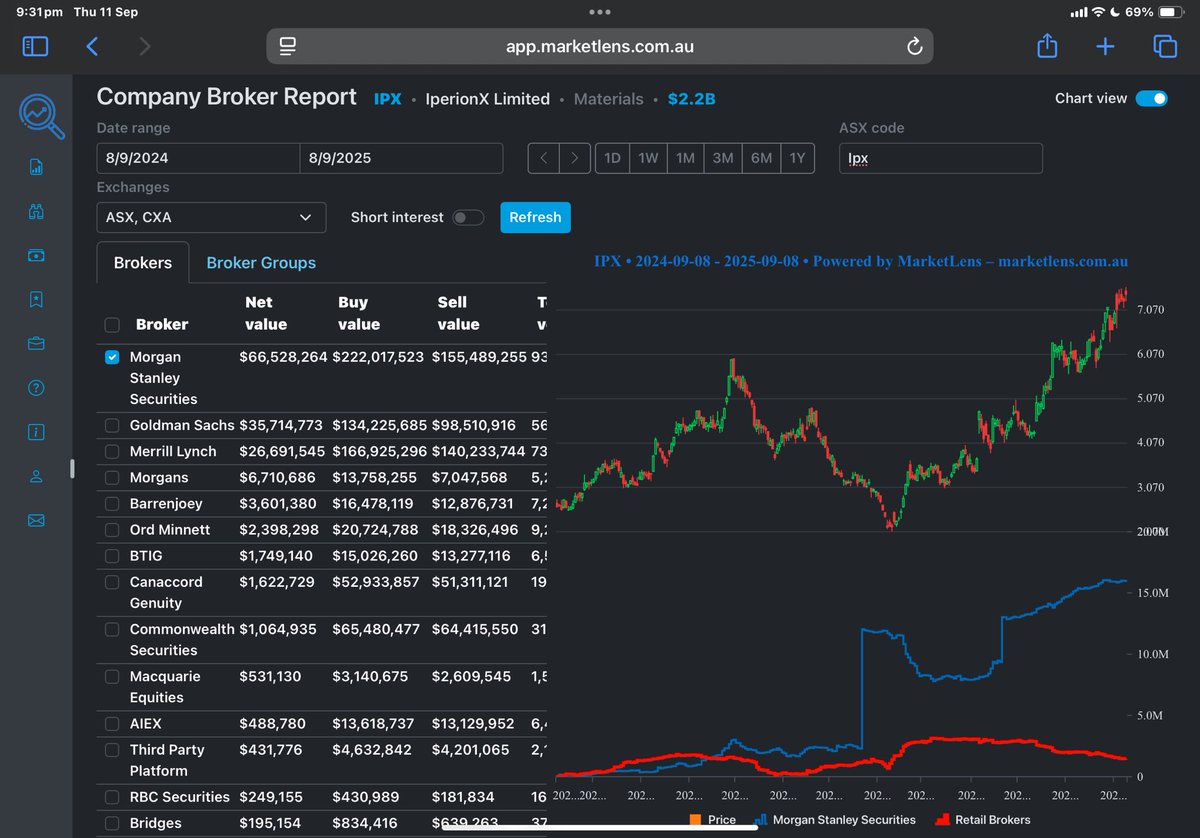Select 1M range button
1200x838 pixels.
(x=685, y=158)
